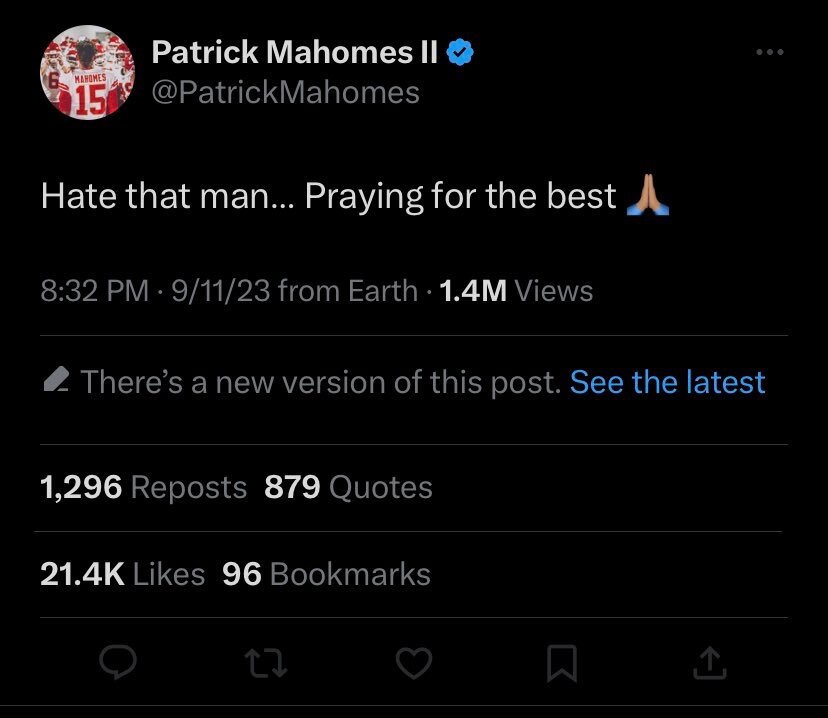Click the praying hands emoji

tap(647, 196)
